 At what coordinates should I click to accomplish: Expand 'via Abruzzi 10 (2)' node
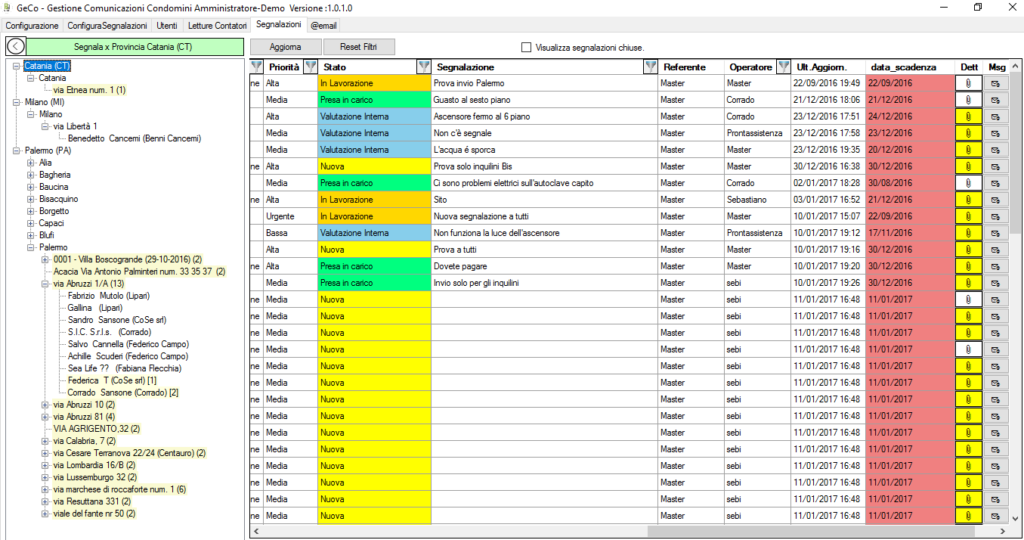click(45, 405)
